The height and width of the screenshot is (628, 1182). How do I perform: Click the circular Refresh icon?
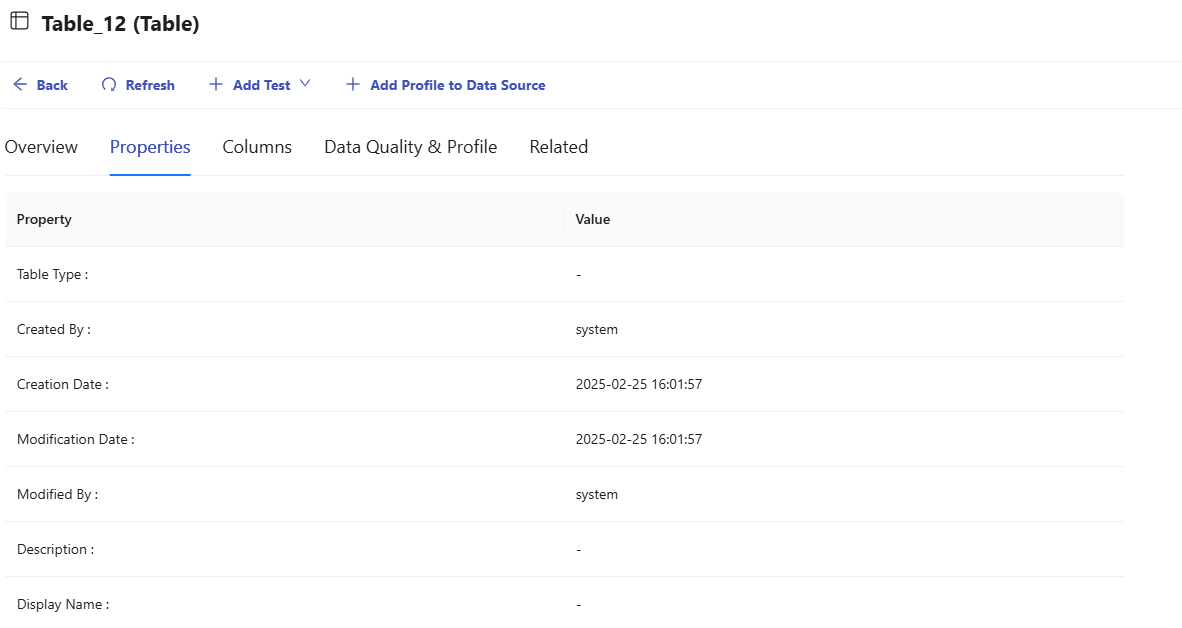pos(109,85)
